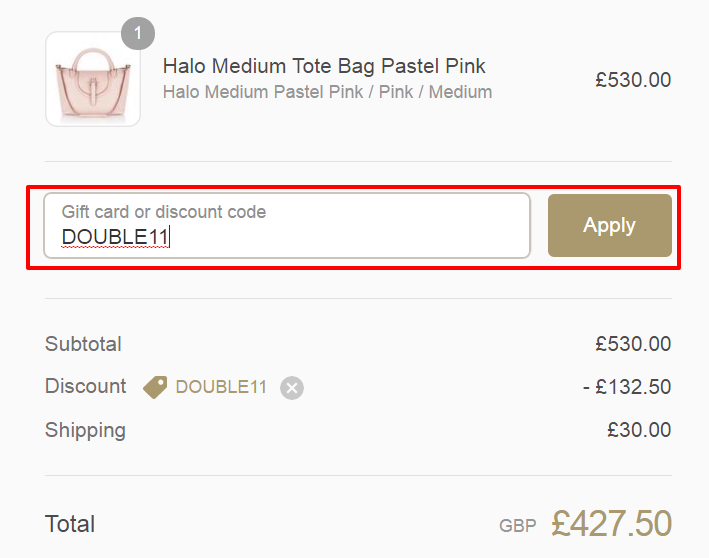Click the Subtotal label
The width and height of the screenshot is (709, 558).
83,344
